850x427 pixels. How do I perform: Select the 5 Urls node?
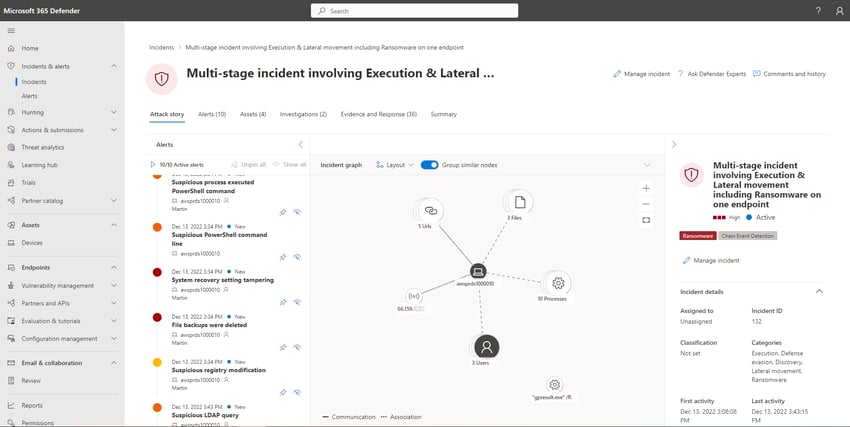pyautogui.click(x=430, y=210)
